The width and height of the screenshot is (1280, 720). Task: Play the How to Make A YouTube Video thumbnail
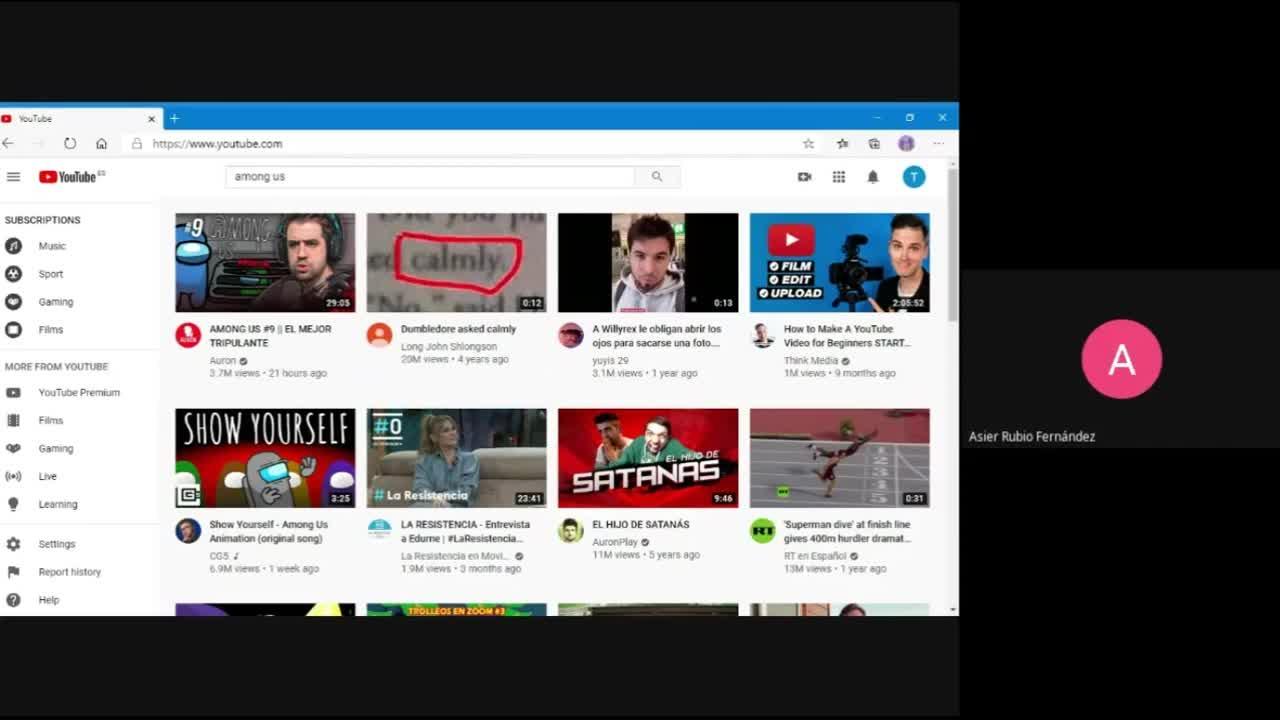click(840, 262)
